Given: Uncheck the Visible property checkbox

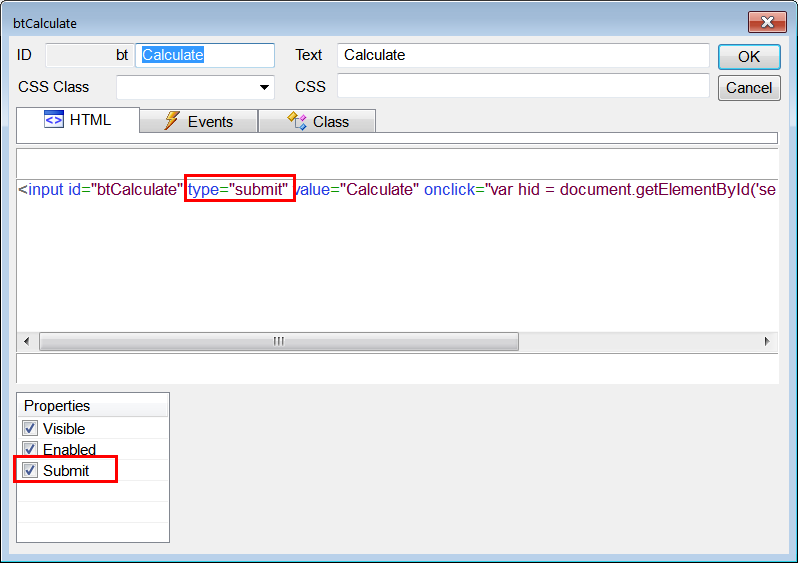Looking at the screenshot, I should [x=30, y=428].
